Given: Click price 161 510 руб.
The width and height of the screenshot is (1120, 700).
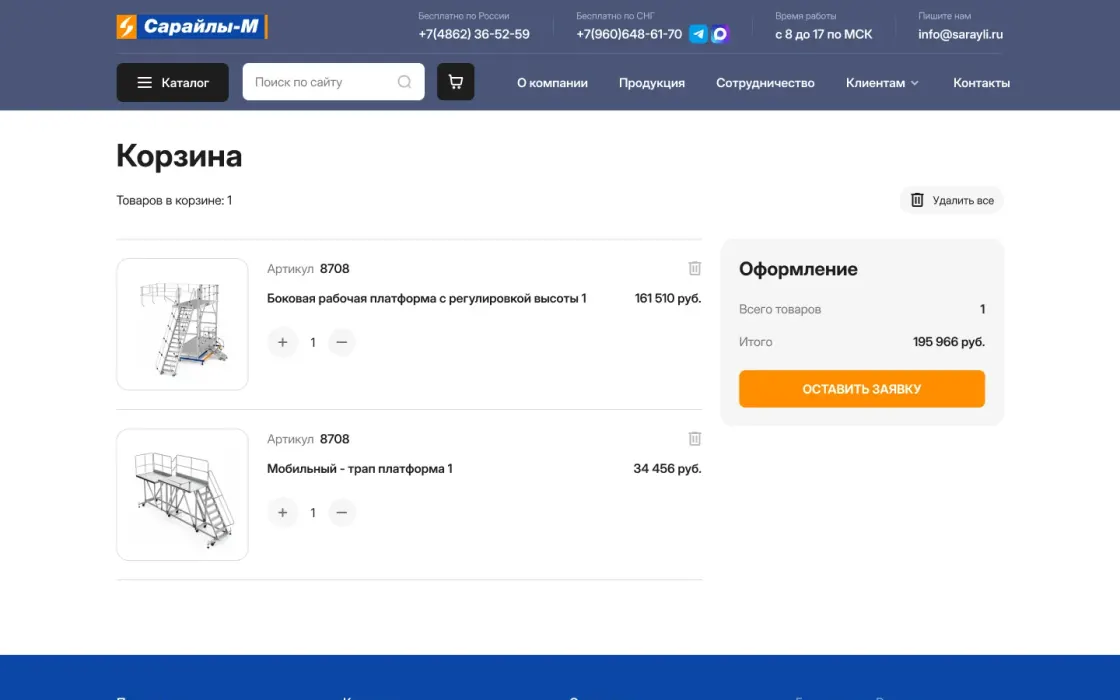Looking at the screenshot, I should coord(668,299).
